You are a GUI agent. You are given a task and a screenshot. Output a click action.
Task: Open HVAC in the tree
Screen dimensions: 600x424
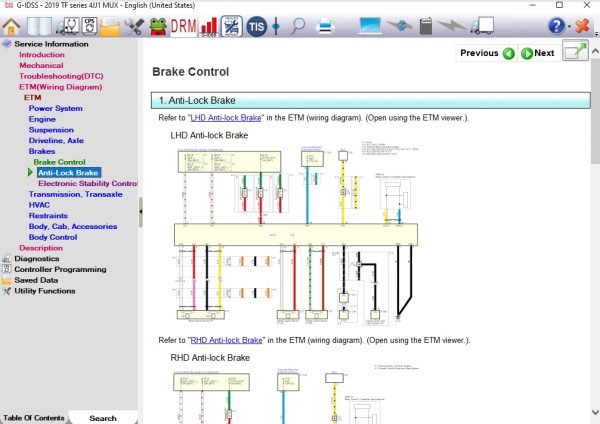(x=39, y=205)
